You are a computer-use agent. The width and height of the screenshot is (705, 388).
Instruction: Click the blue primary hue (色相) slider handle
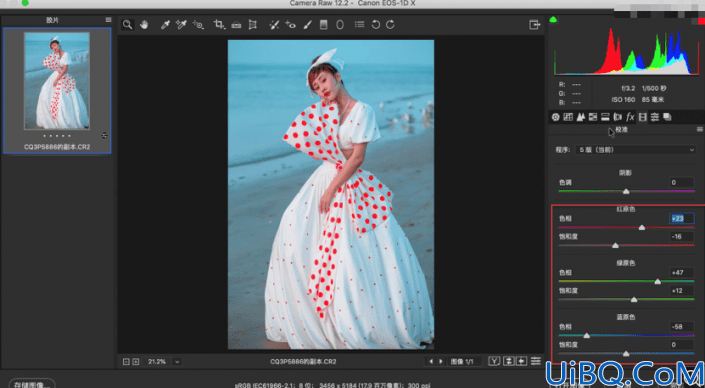point(586,335)
